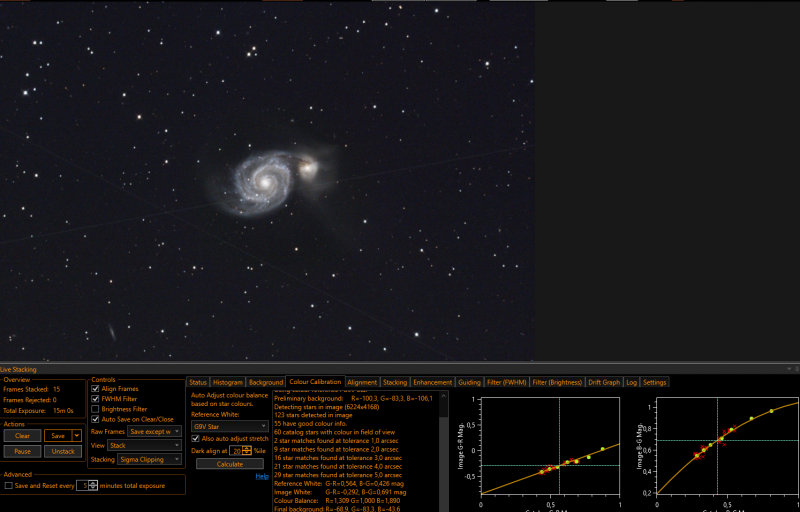Open the Log tab
This screenshot has height=512, width=800.
[632, 382]
